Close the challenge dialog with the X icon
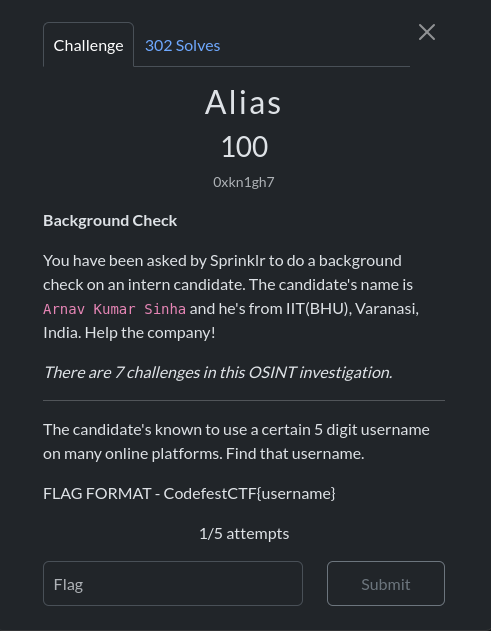The image size is (491, 631). (427, 32)
